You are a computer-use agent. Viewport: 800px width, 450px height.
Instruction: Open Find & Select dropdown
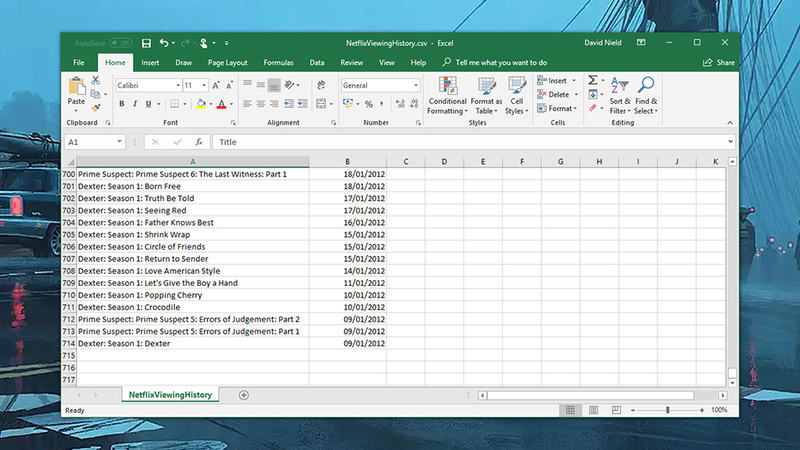[x=645, y=95]
